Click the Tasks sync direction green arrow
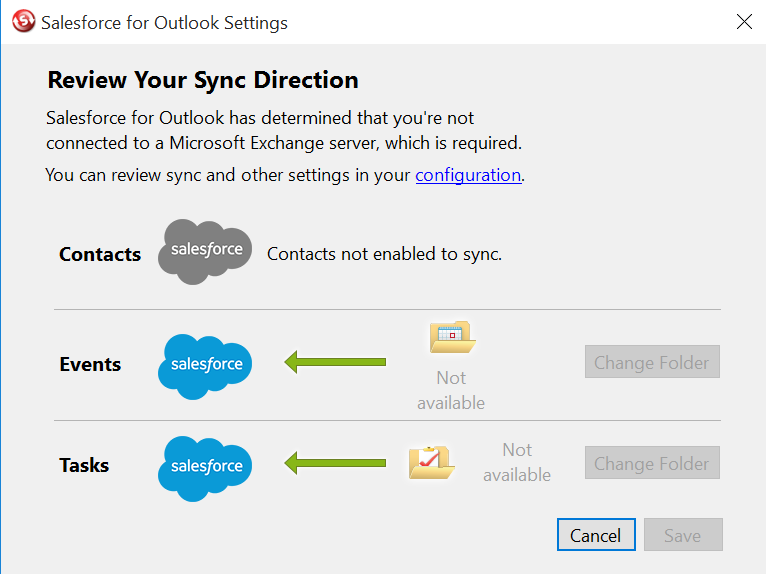Image resolution: width=766 pixels, height=574 pixels. (335, 463)
